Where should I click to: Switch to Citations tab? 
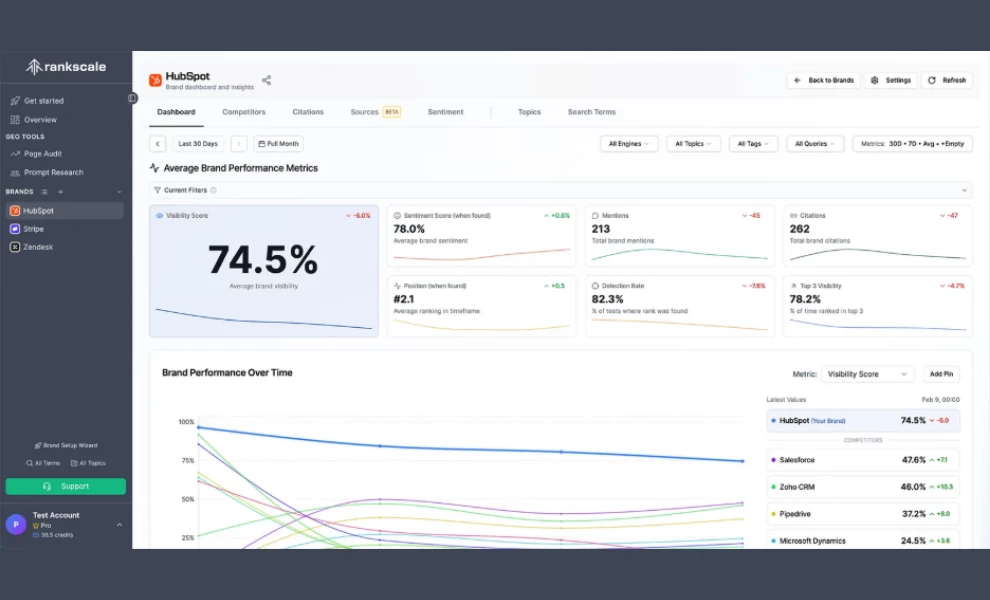pos(308,112)
